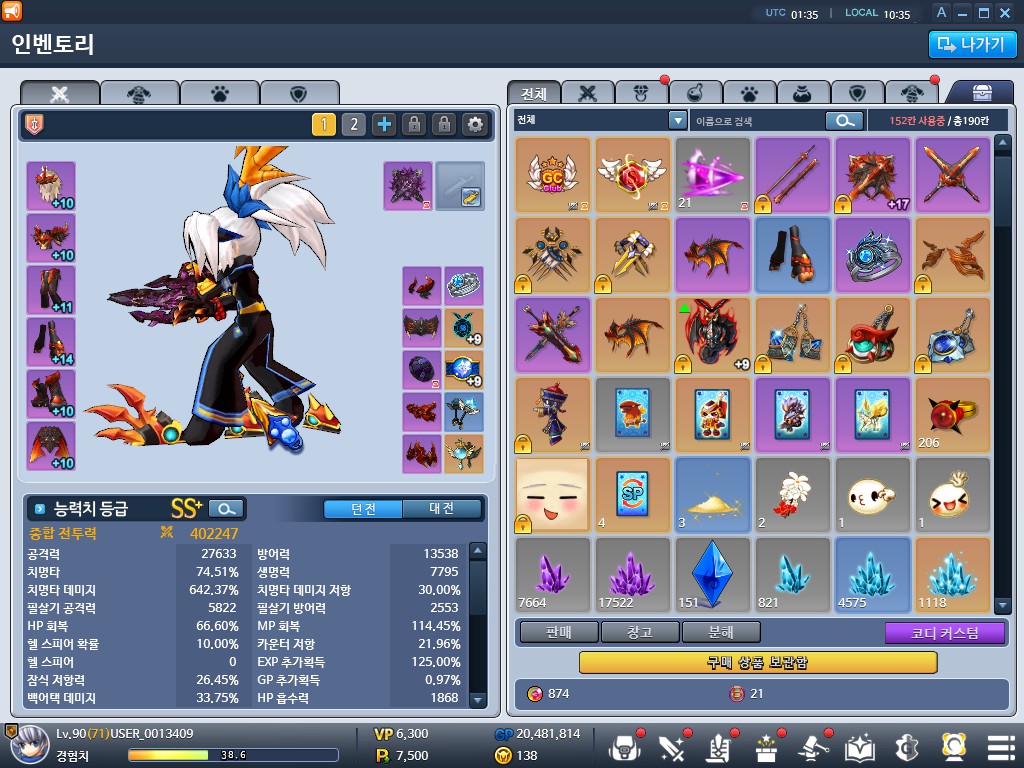This screenshot has width=1024, height=768.
Task: Click the empty sub-weapon slot
Action: pyautogui.click(x=460, y=186)
